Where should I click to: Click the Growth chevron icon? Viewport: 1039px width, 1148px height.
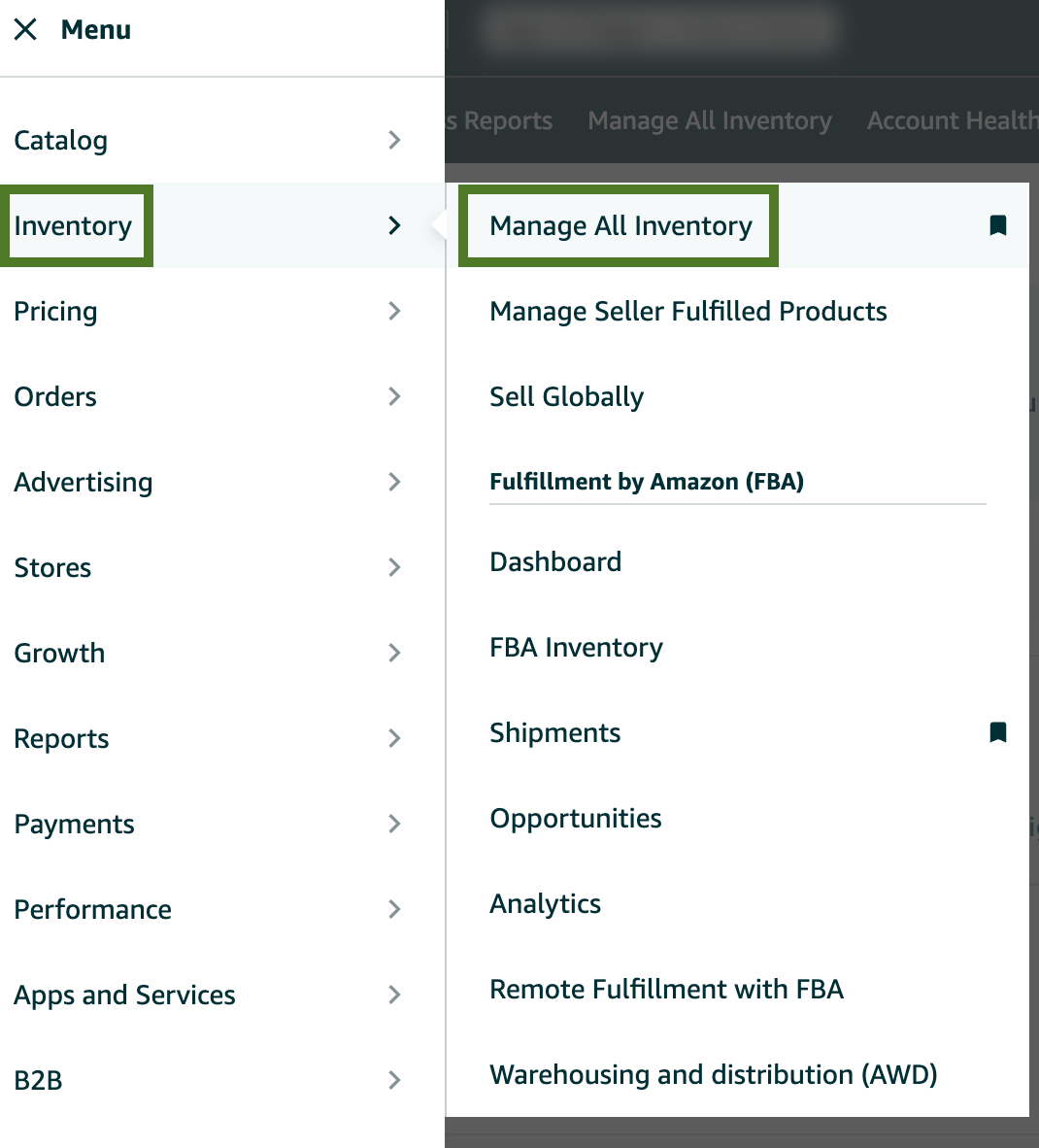[x=394, y=653]
